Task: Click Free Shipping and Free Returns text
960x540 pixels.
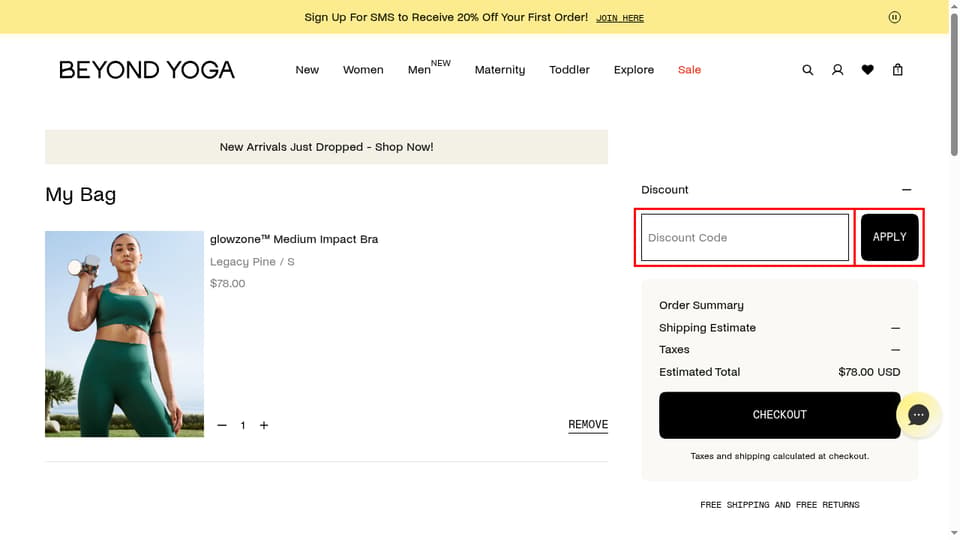Action: point(779,505)
